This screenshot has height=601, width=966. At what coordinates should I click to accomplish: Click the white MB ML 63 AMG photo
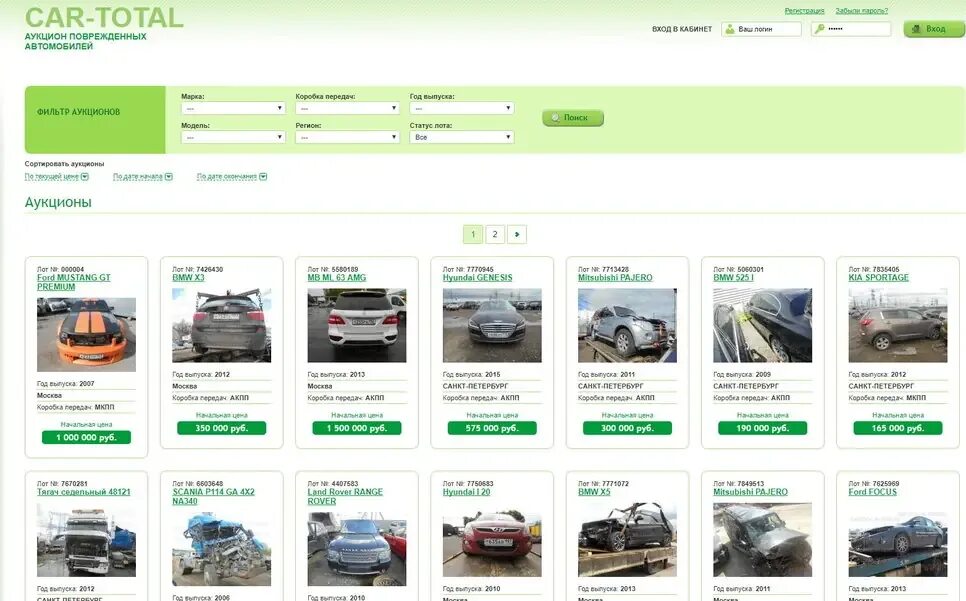pos(357,325)
